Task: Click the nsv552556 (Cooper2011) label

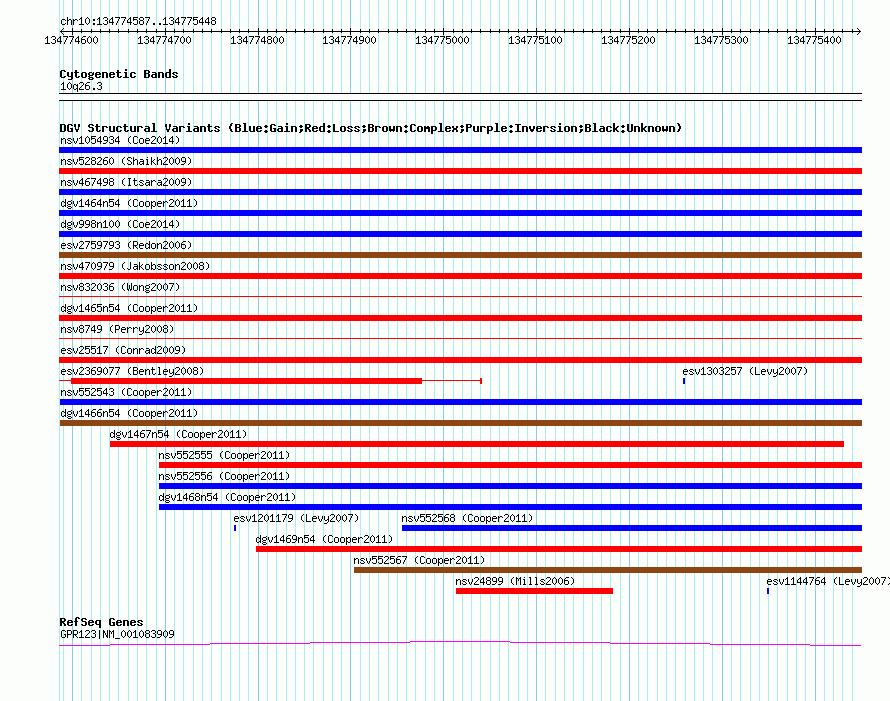Action: coord(224,476)
